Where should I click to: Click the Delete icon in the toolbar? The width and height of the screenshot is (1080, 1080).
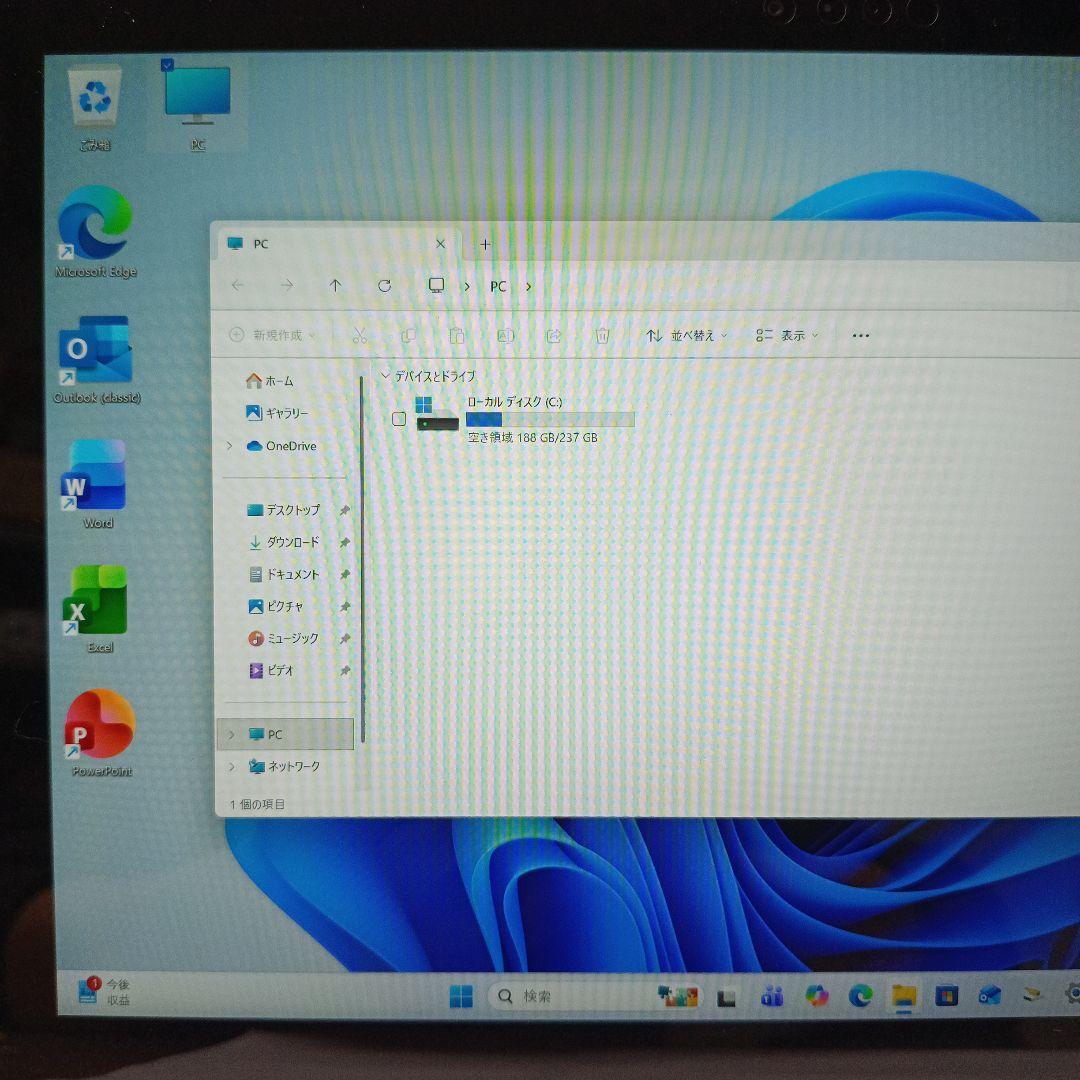coord(602,336)
